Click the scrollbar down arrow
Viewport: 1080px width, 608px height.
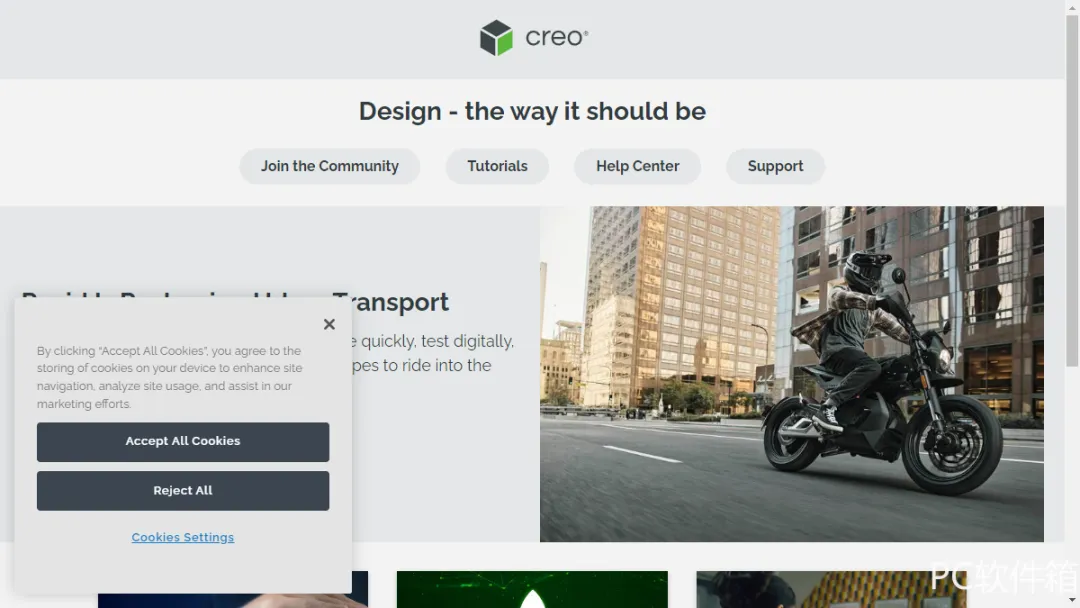pos(1072,602)
